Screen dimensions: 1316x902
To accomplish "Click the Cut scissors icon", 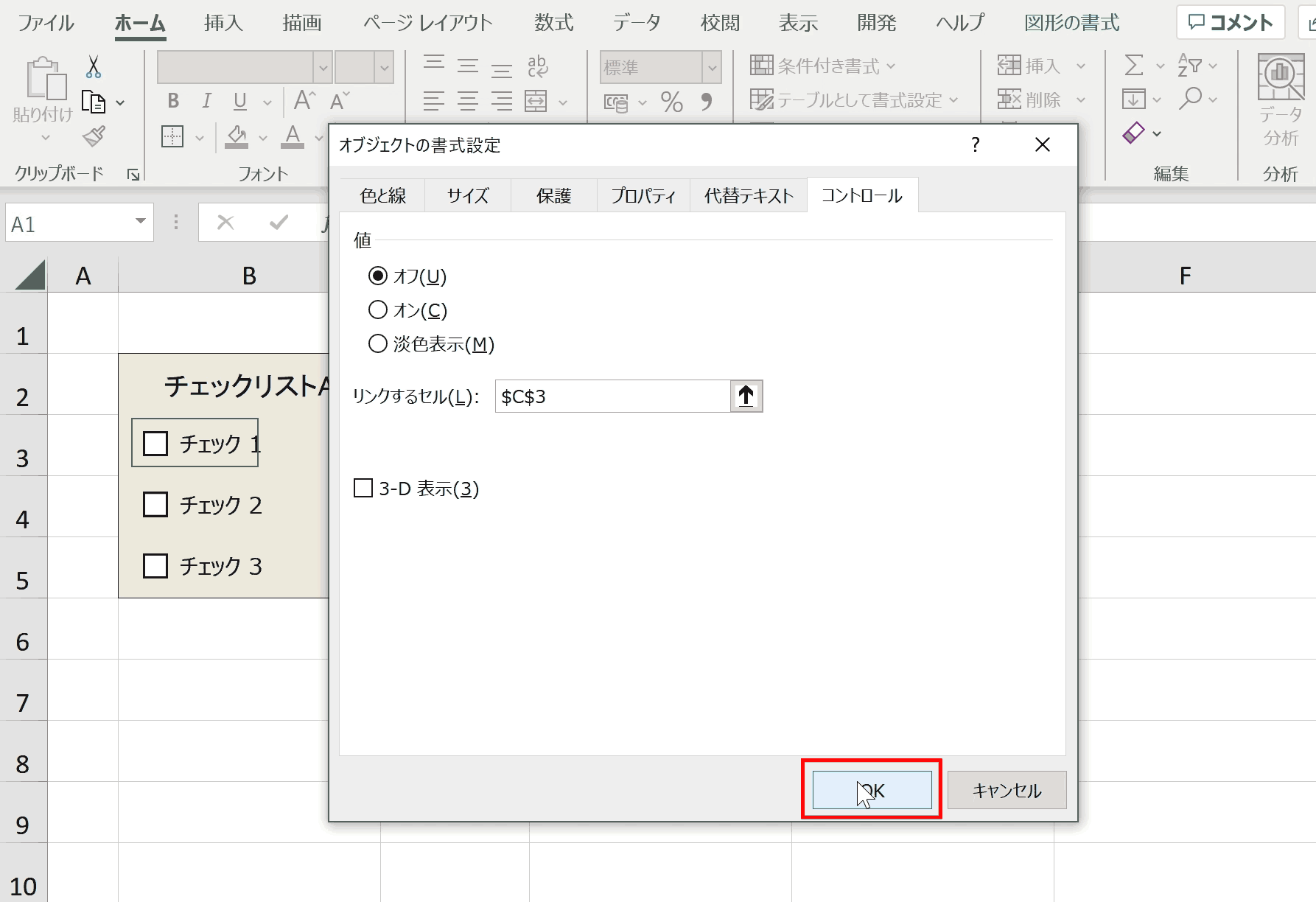I will click(x=93, y=67).
